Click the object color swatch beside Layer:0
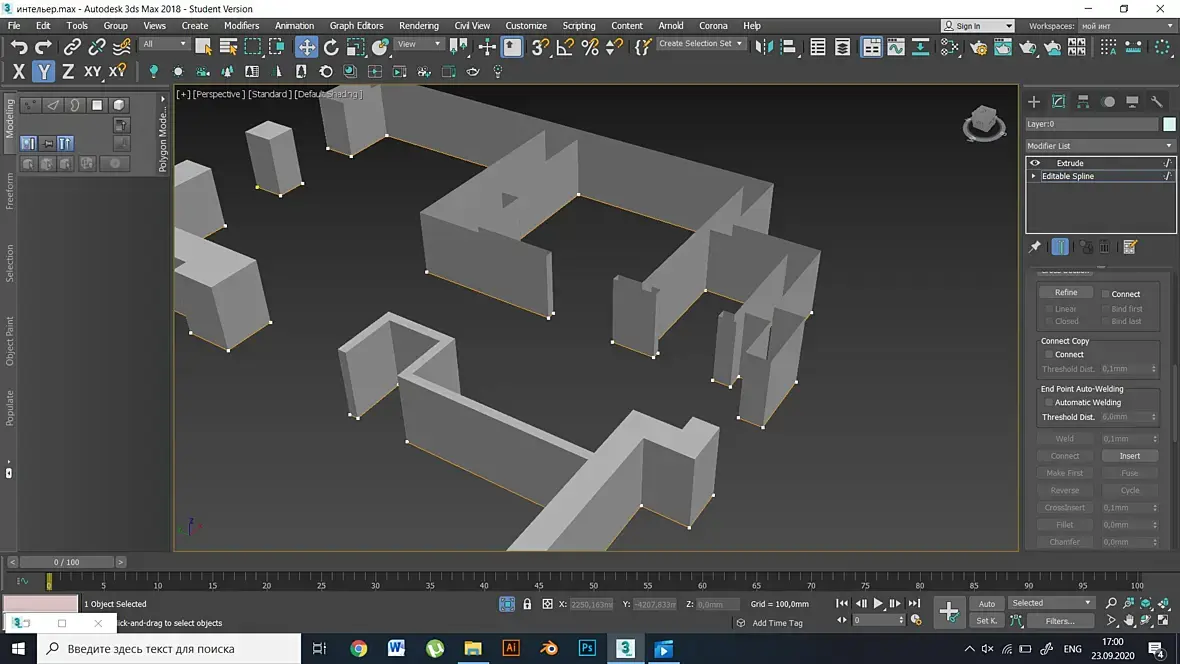This screenshot has width=1180, height=664. pos(1169,124)
